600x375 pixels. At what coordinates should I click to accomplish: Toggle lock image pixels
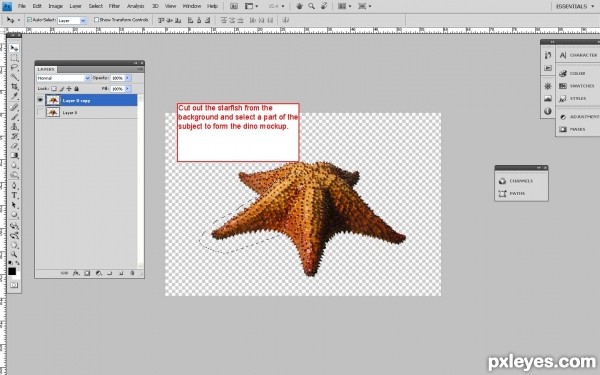coord(61,89)
